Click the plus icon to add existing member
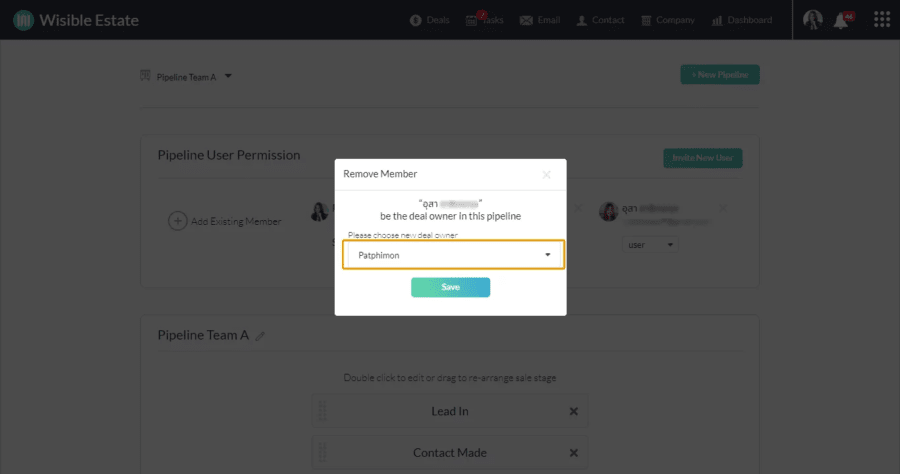This screenshot has height=474, width=900. pyautogui.click(x=177, y=221)
